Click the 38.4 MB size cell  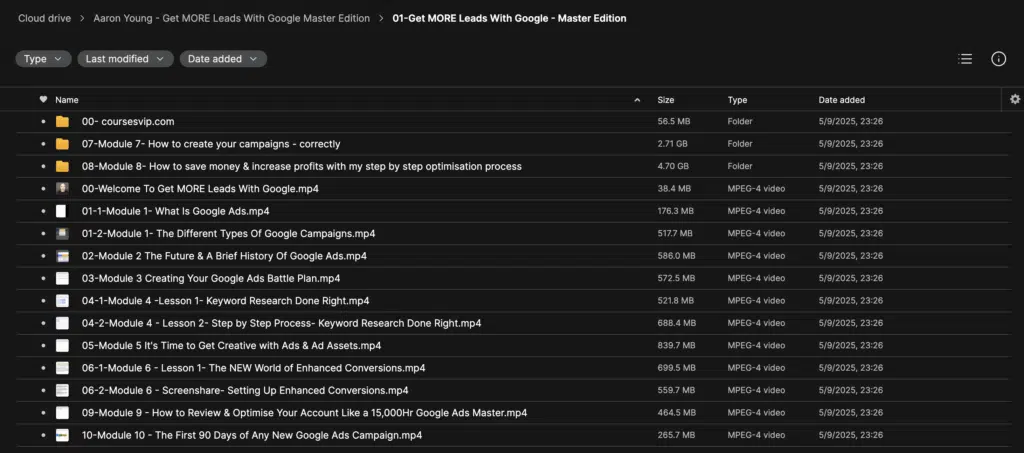click(674, 189)
